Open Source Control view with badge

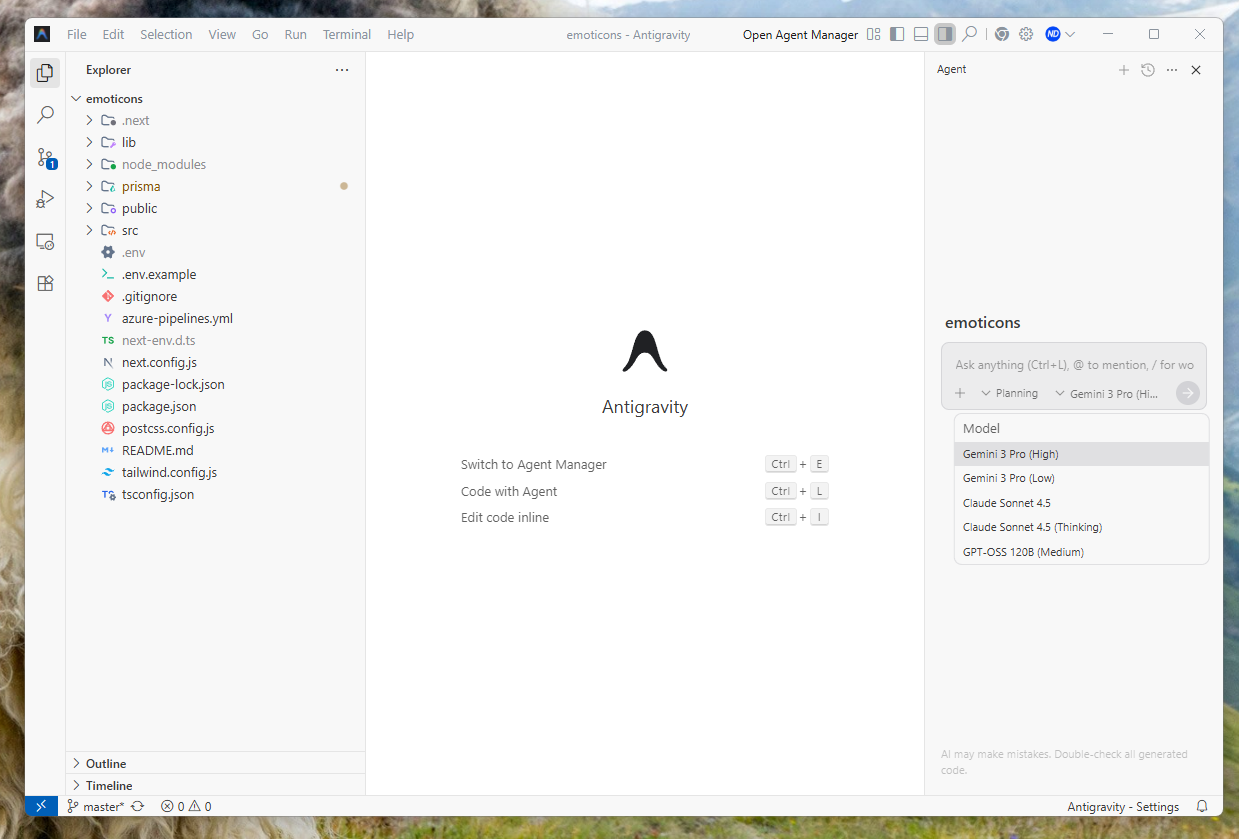click(x=45, y=158)
